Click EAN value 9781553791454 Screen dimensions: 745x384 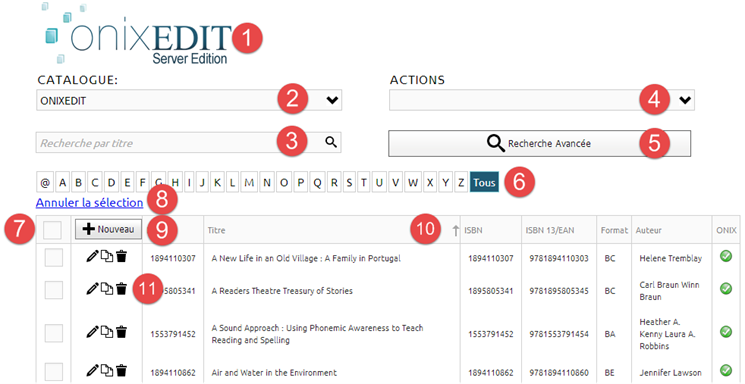tap(559, 334)
